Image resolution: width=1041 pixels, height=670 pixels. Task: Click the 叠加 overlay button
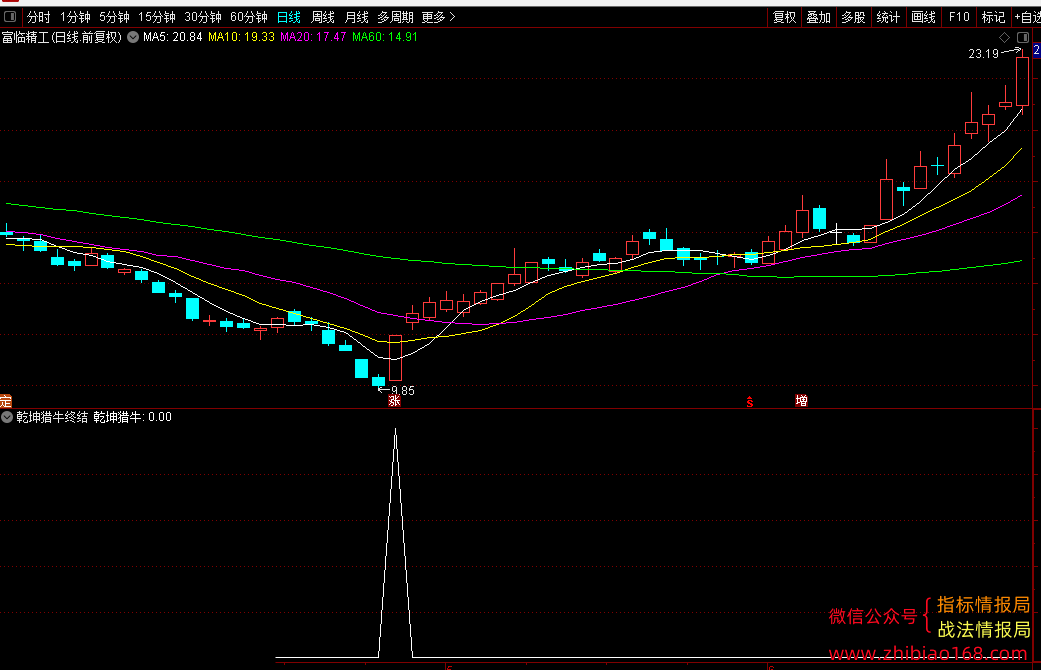pos(819,17)
